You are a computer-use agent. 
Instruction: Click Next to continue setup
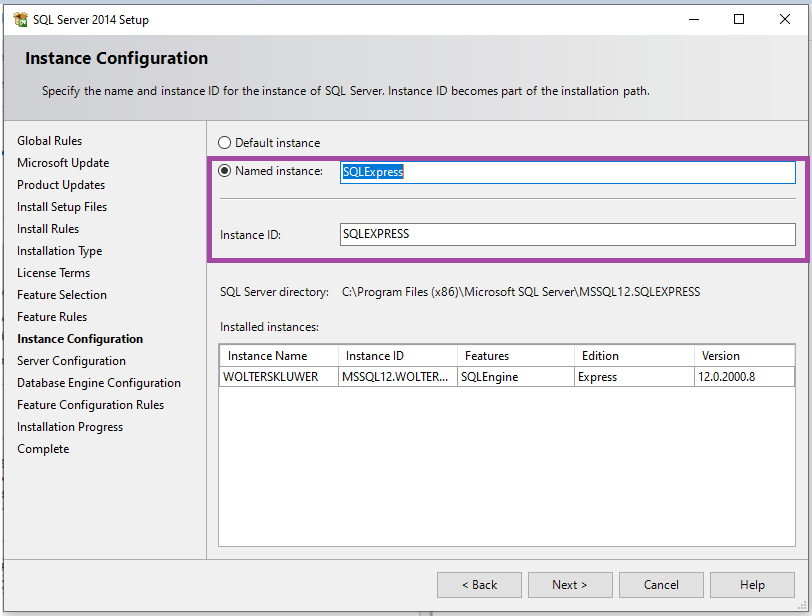pyautogui.click(x=570, y=585)
